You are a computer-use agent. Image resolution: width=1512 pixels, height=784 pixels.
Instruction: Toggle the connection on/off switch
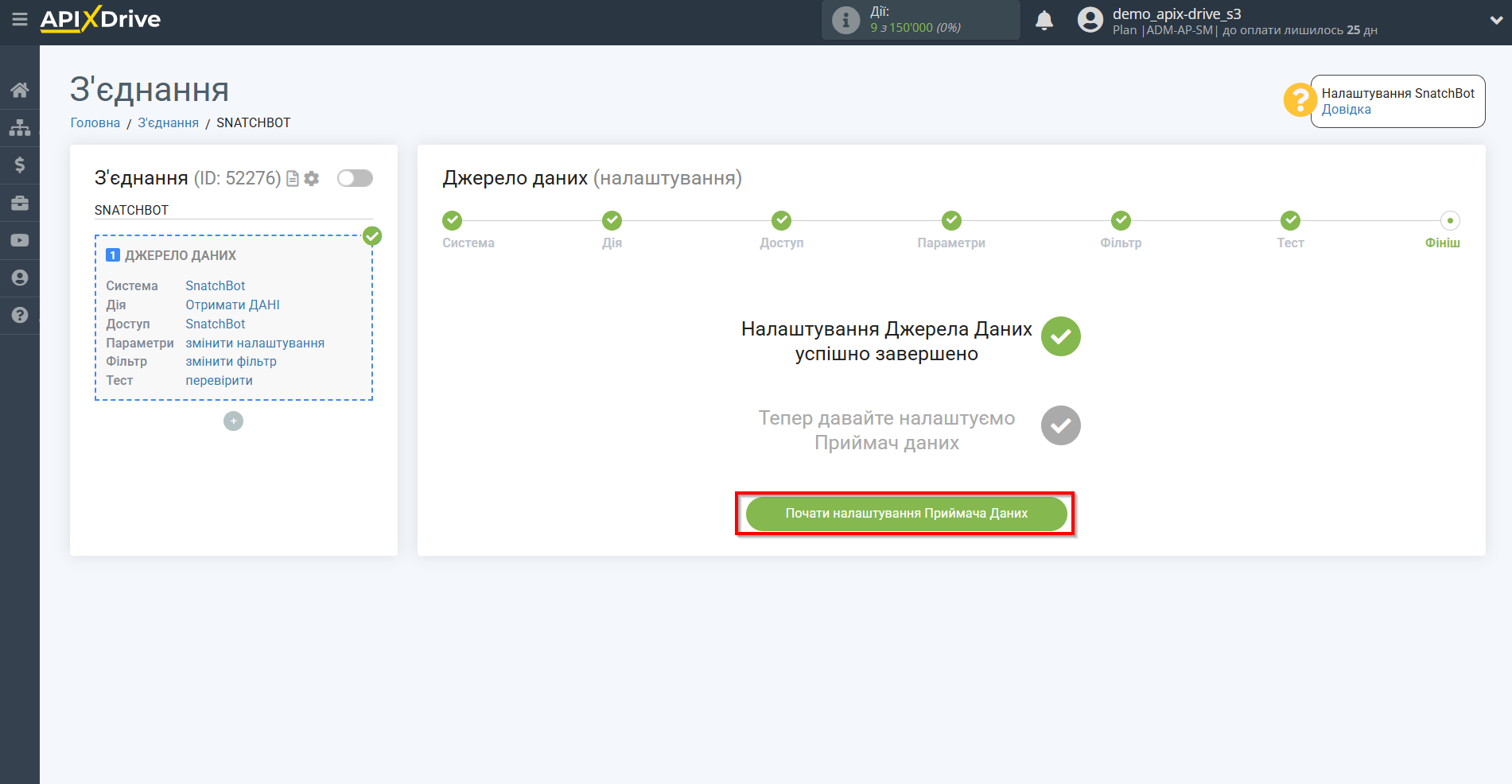pyautogui.click(x=355, y=178)
